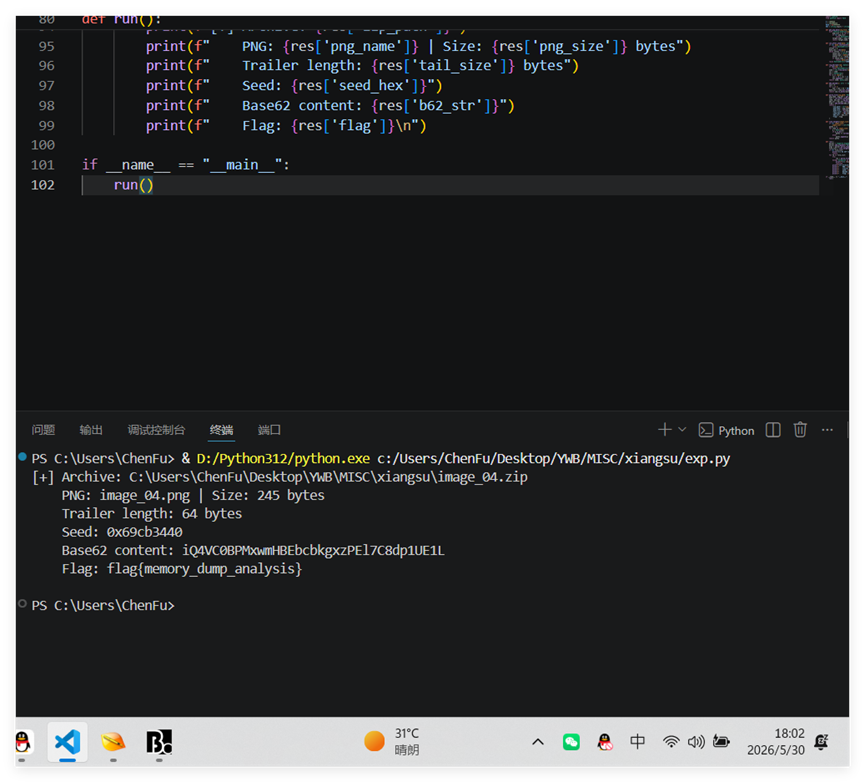
Task: Click the flag{memory_dump_analysis} output text
Action: [x=204, y=569]
